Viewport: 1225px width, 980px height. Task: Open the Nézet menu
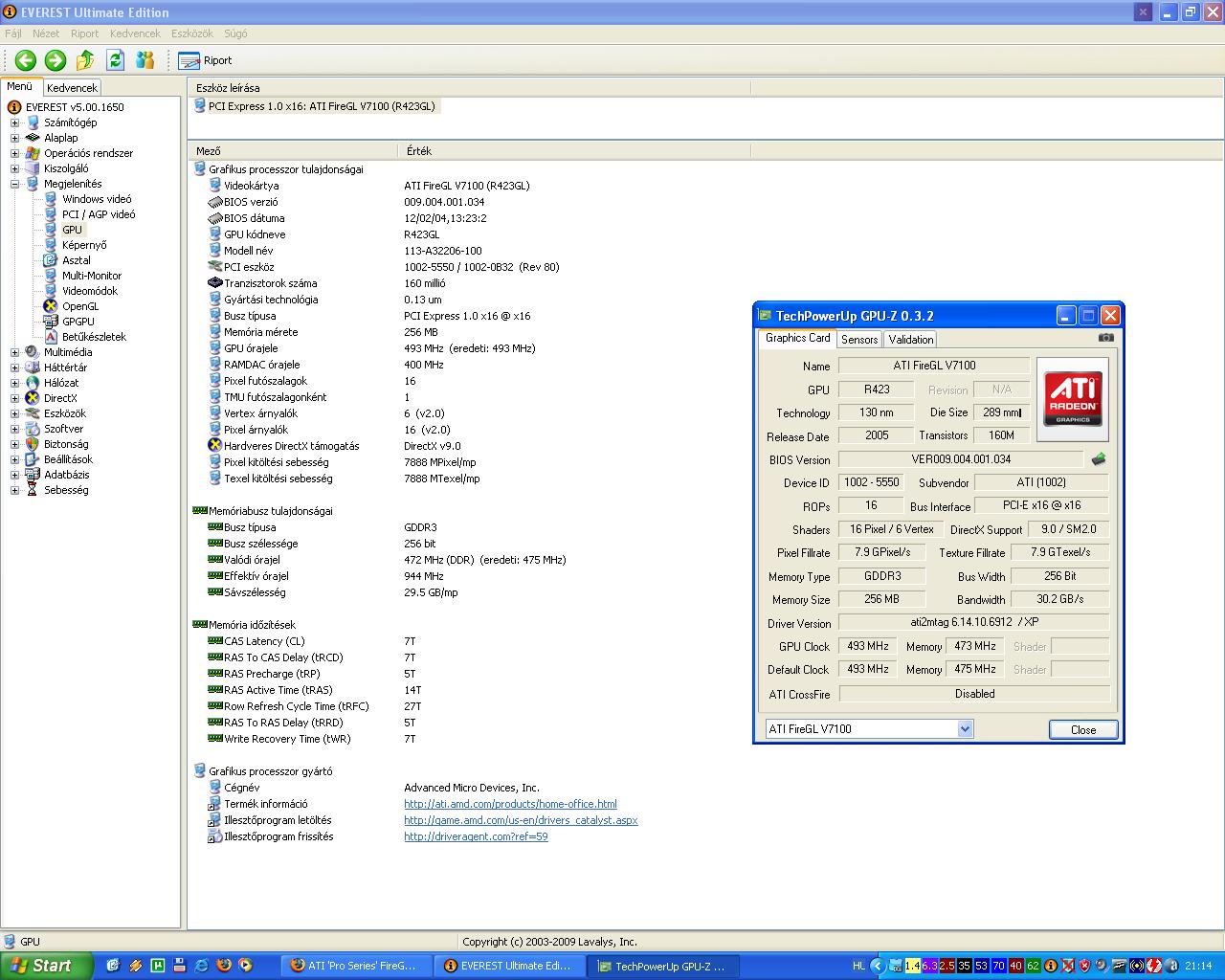coord(46,33)
